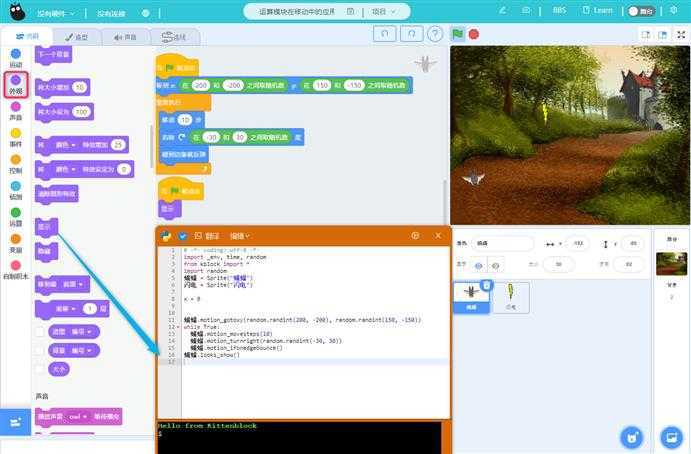691x454 pixels.
Task: Click the no connection text in top bar
Action: pos(111,14)
